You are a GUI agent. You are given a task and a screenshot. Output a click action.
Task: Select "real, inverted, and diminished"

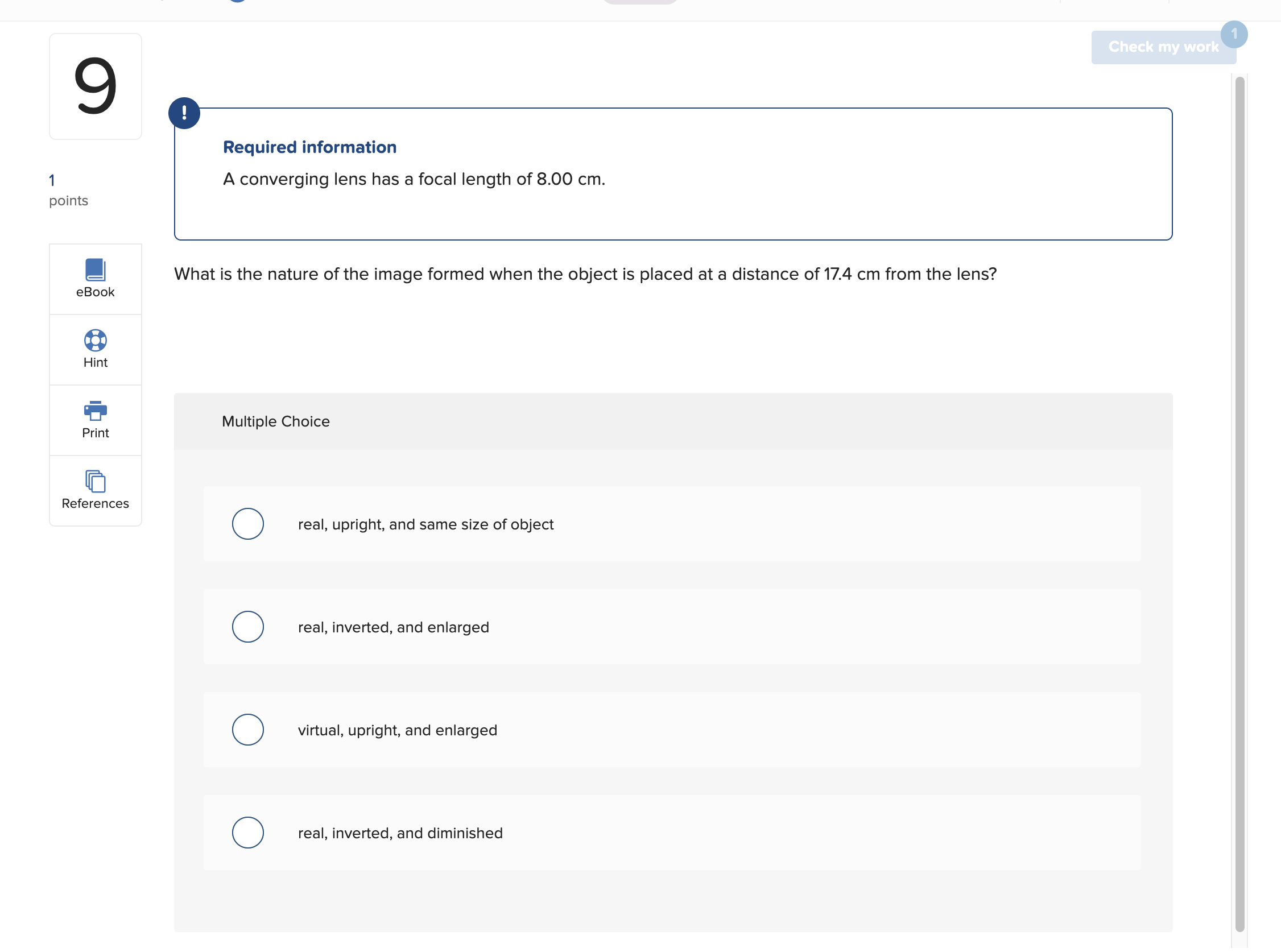click(x=248, y=832)
